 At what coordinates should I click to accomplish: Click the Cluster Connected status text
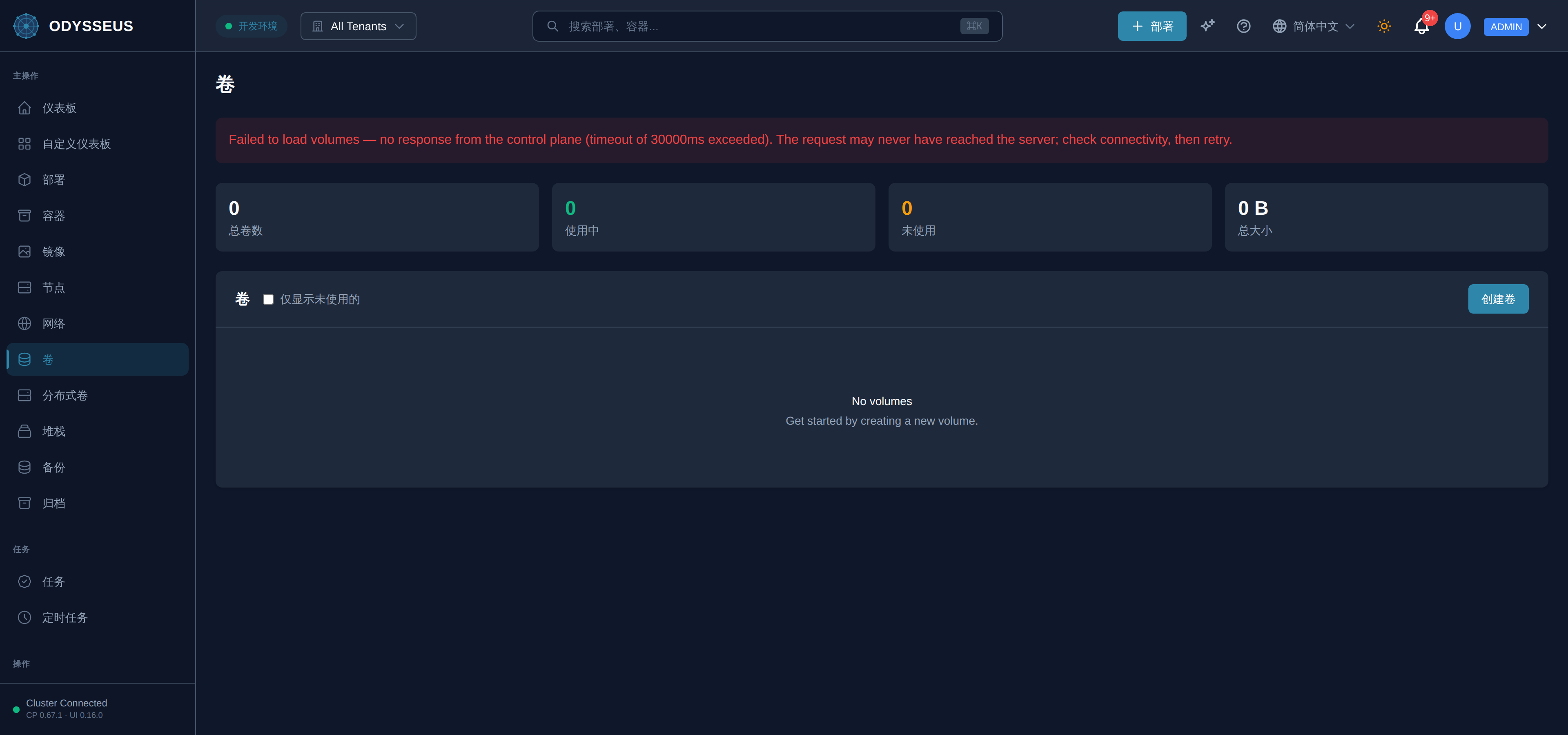click(x=66, y=703)
